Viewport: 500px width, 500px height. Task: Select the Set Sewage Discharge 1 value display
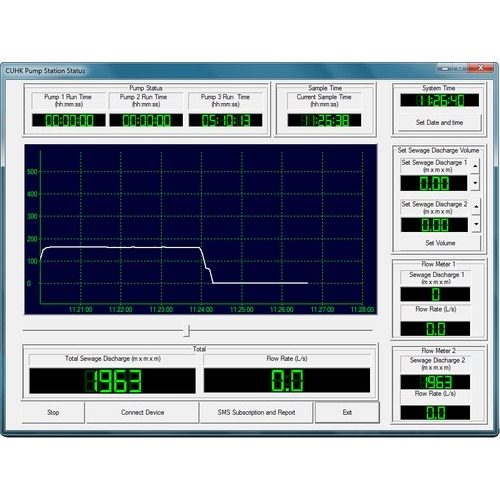(434, 183)
